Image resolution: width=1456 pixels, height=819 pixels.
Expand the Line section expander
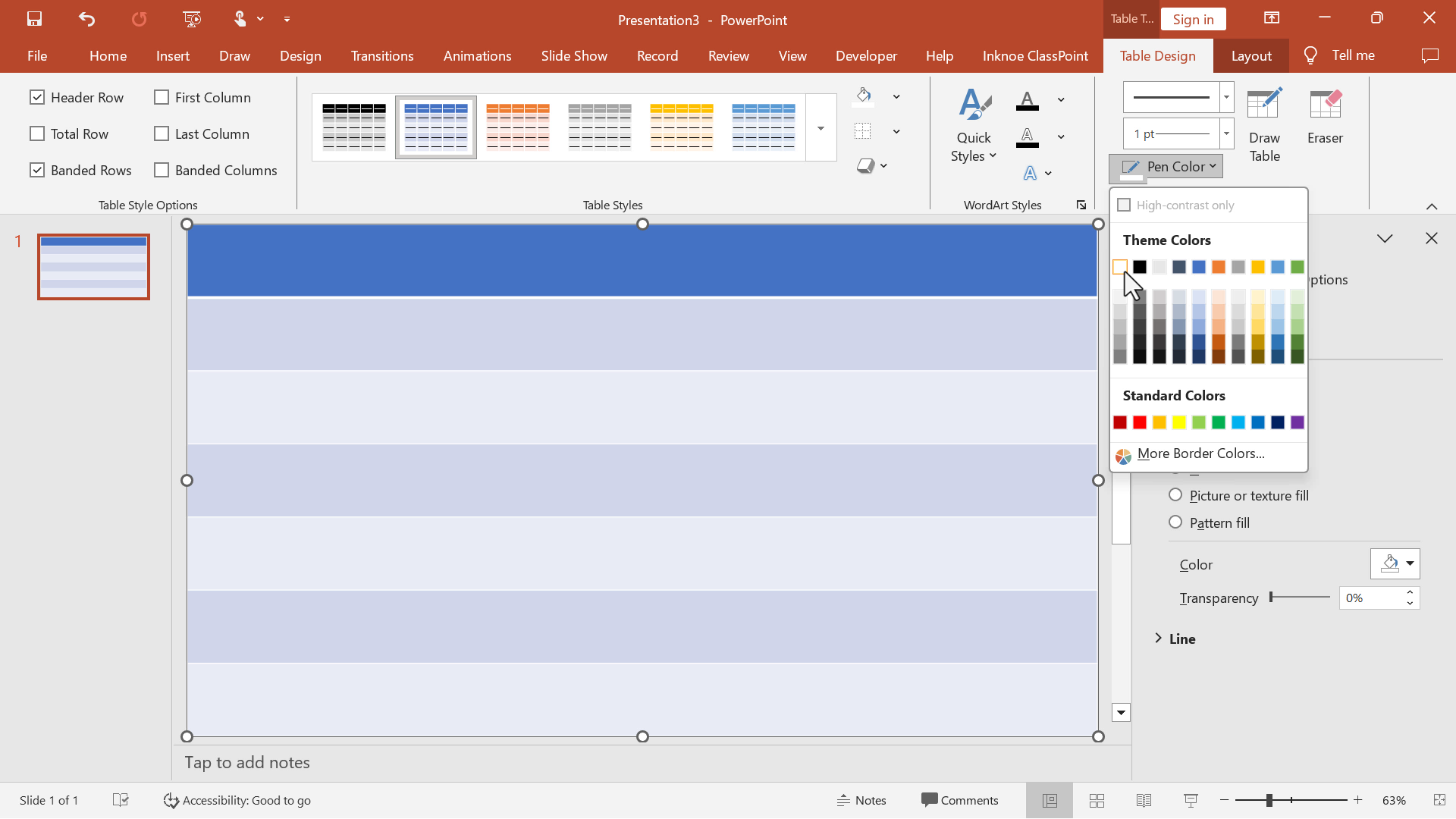(x=1159, y=639)
